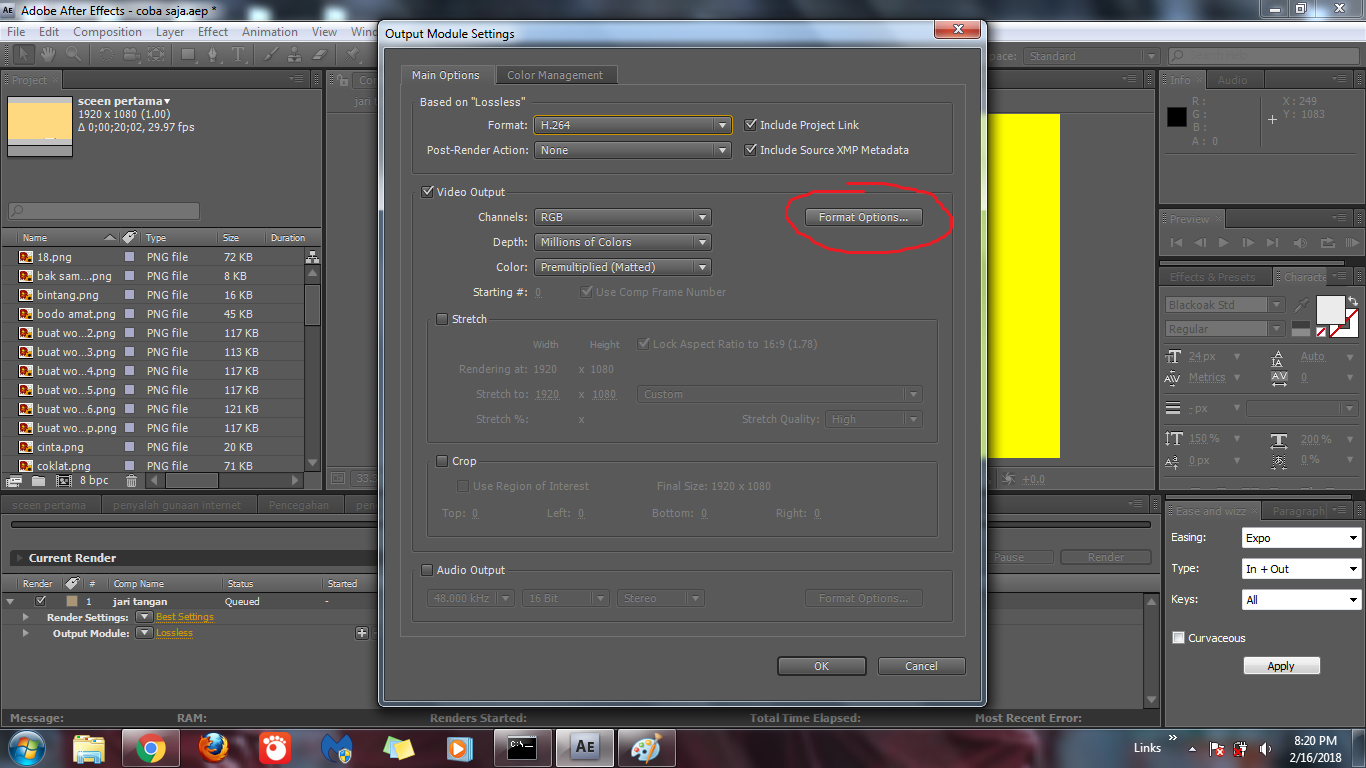Create a new folder in Project panel

pos(38,481)
